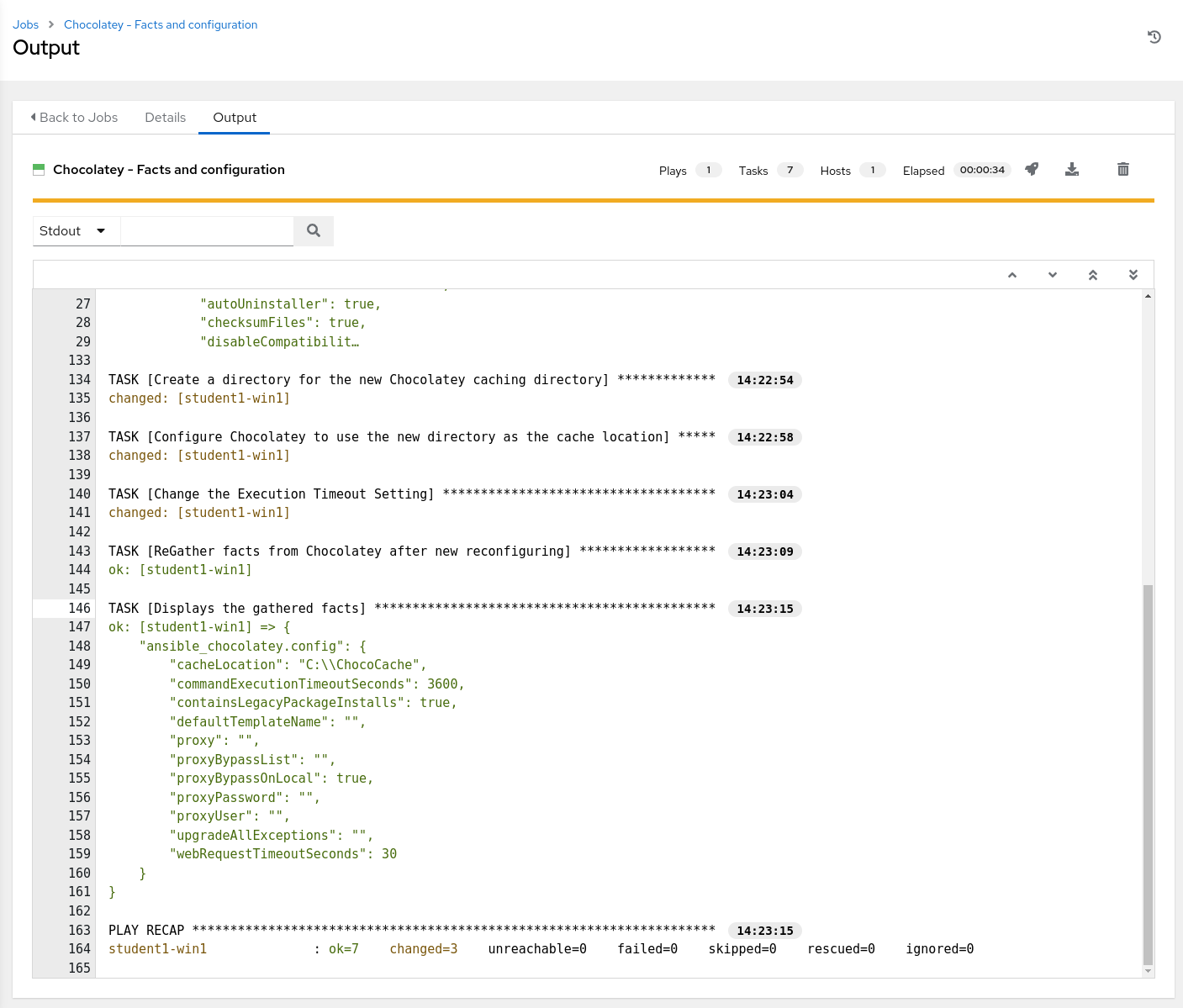Click ok: [student1-win1] on line 144
The image size is (1183, 1008).
point(180,569)
